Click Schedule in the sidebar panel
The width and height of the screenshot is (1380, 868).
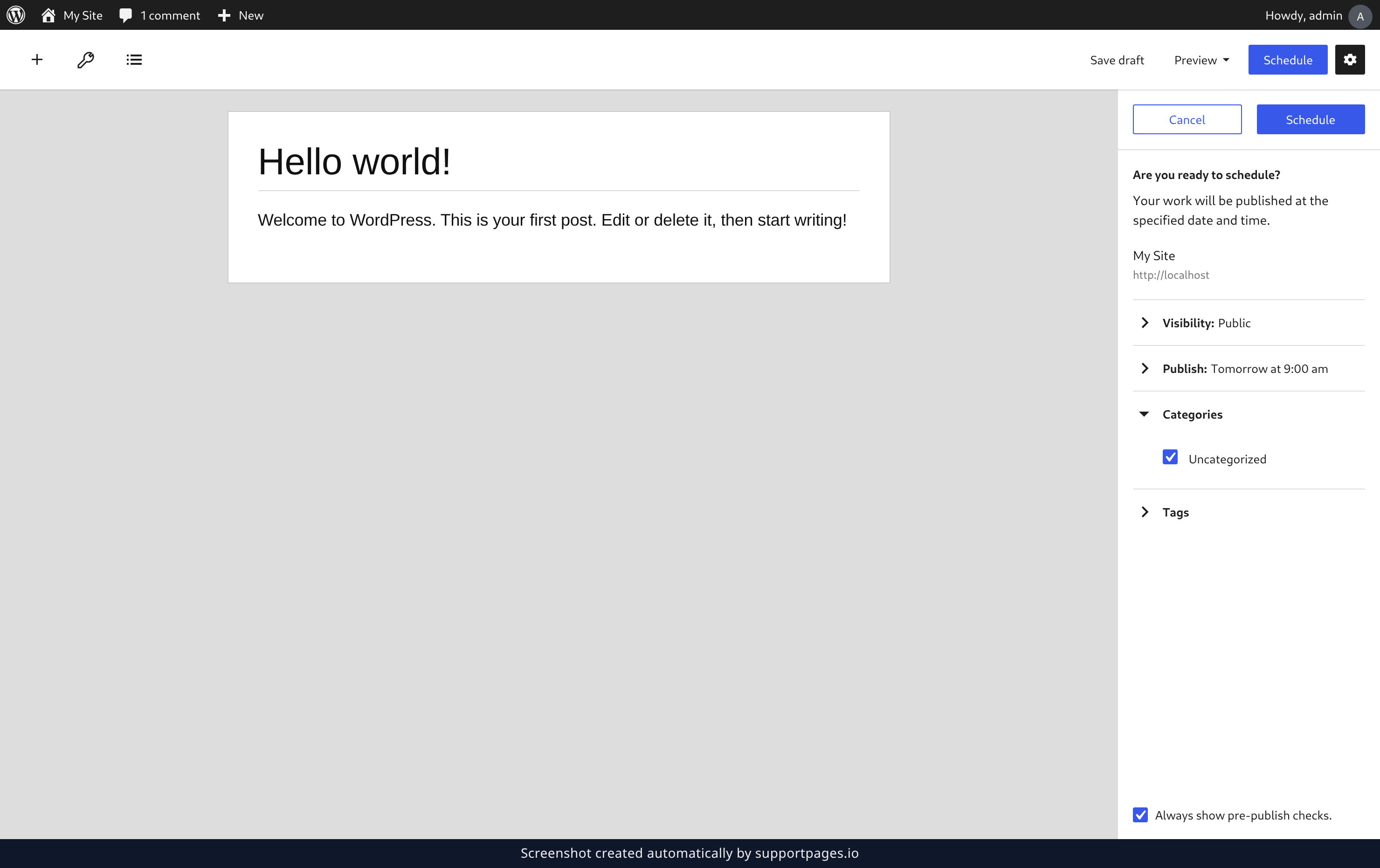1310,119
